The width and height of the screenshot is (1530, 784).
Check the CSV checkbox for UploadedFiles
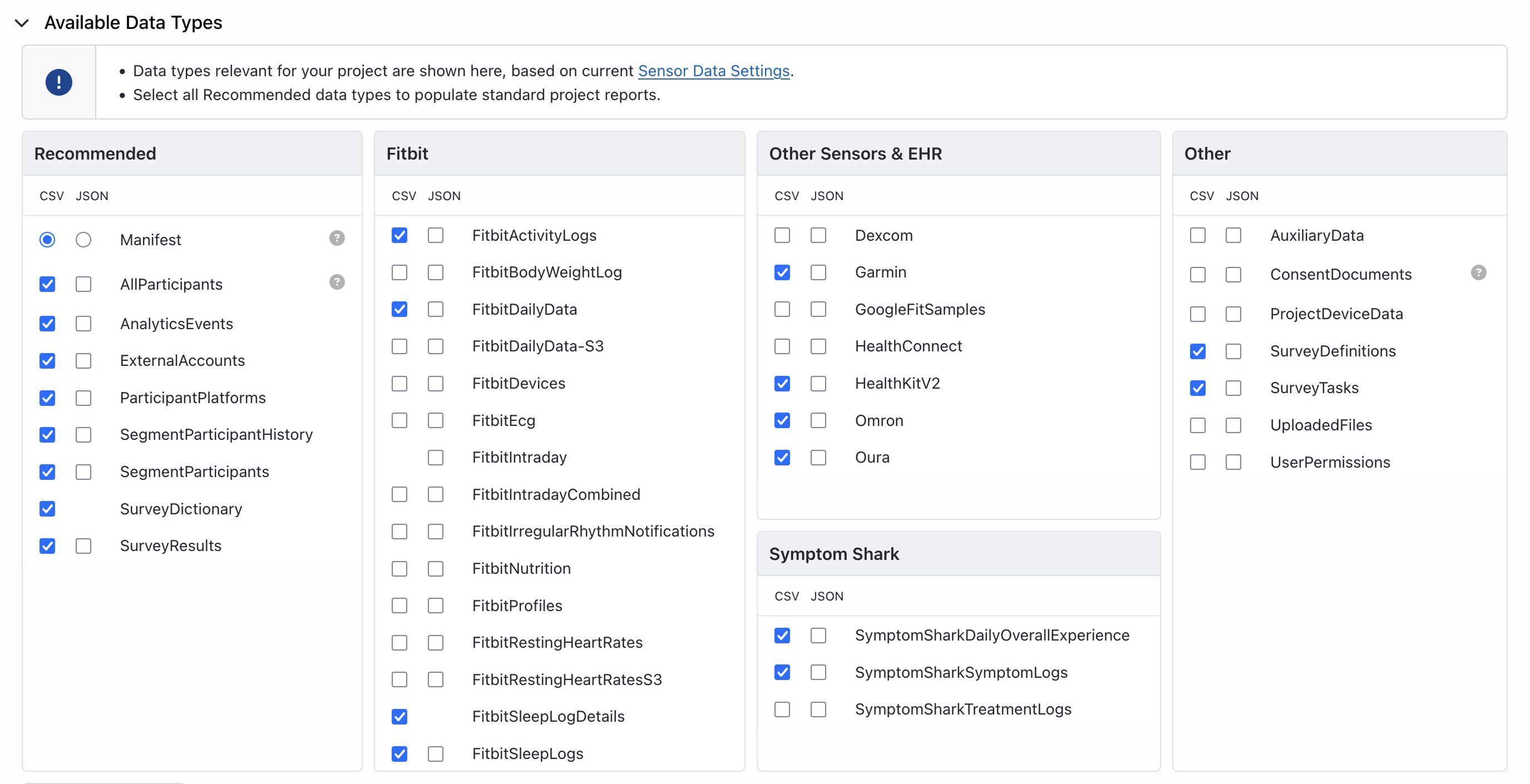[x=1197, y=425]
